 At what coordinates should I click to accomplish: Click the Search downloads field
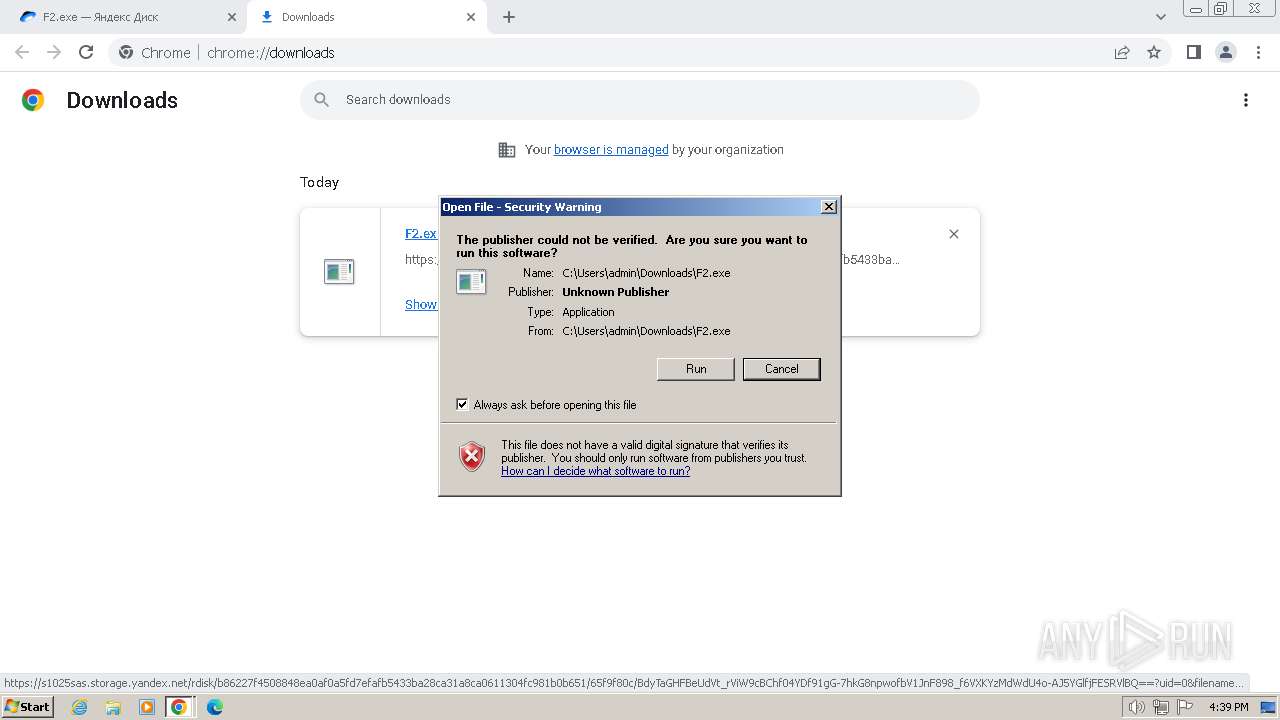(640, 100)
